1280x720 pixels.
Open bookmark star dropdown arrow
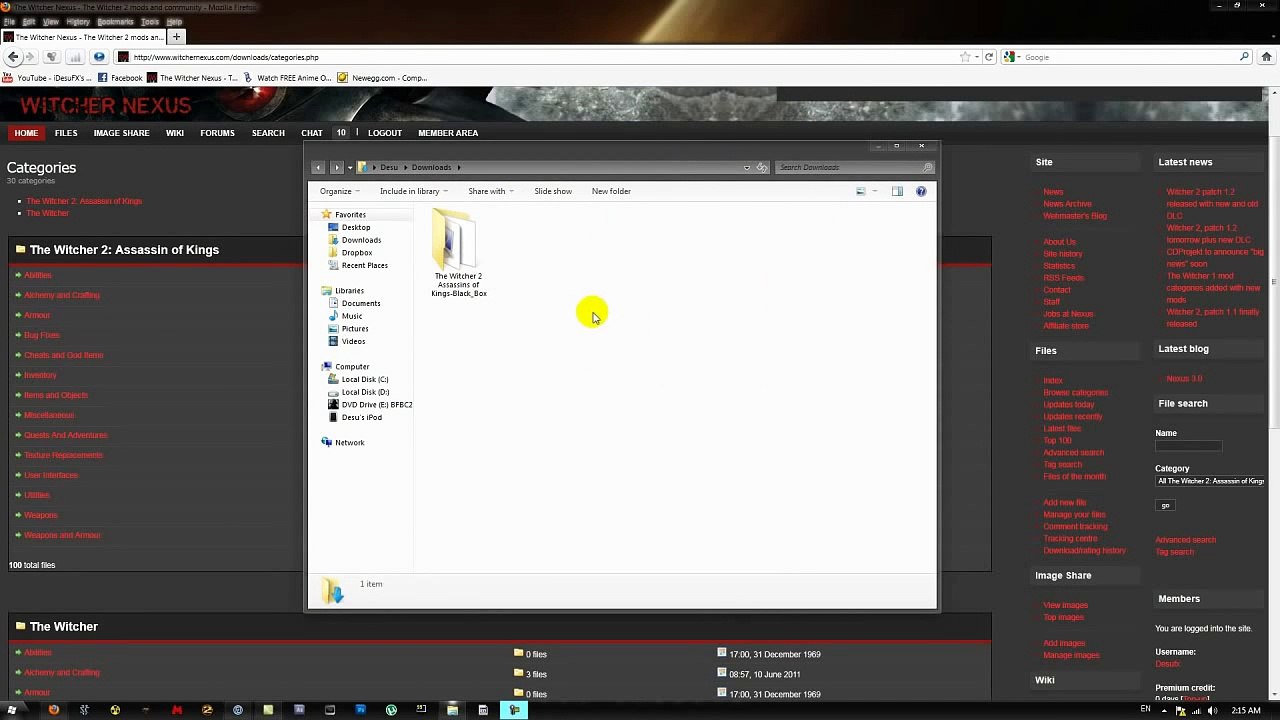pyautogui.click(x=976, y=57)
